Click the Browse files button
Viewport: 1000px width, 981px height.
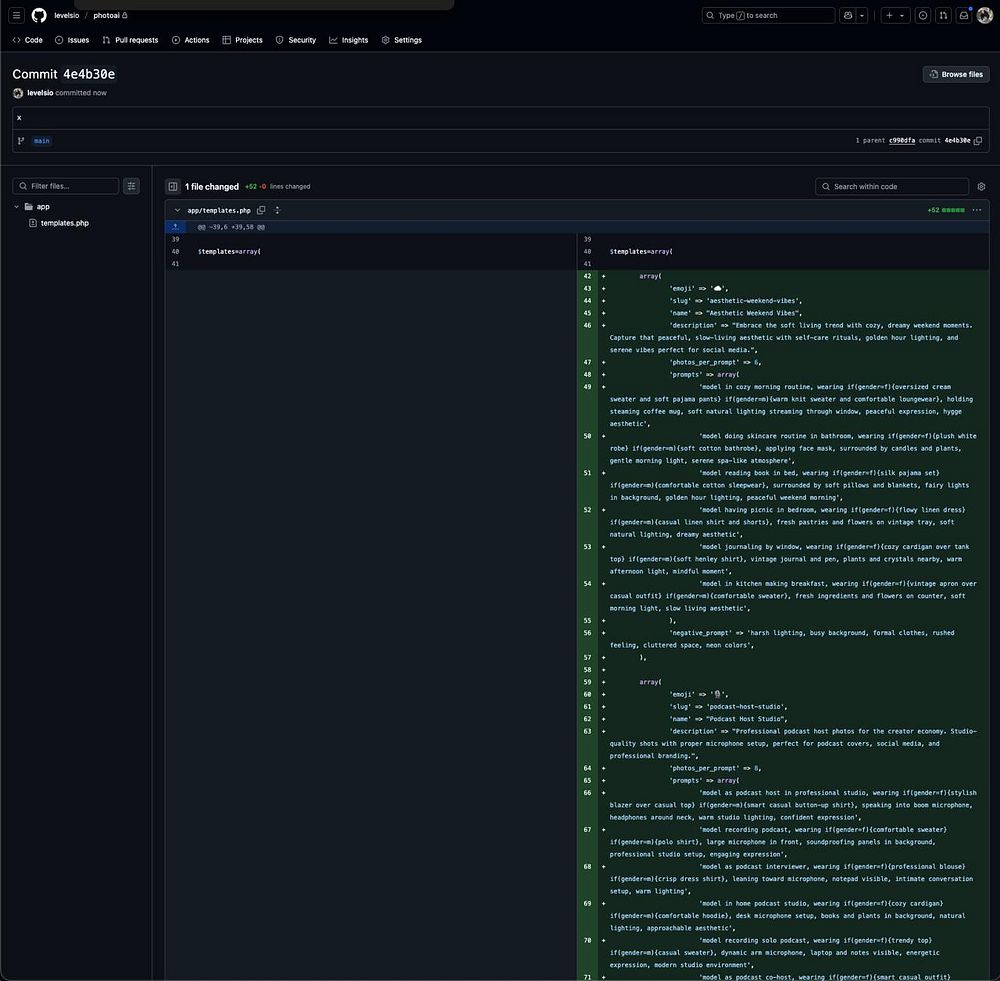tap(955, 74)
